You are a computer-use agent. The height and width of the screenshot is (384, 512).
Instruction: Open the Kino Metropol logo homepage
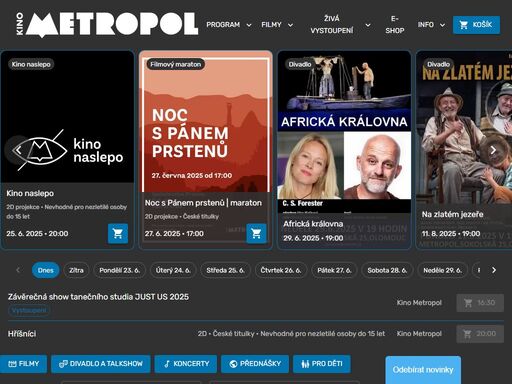tap(107, 24)
